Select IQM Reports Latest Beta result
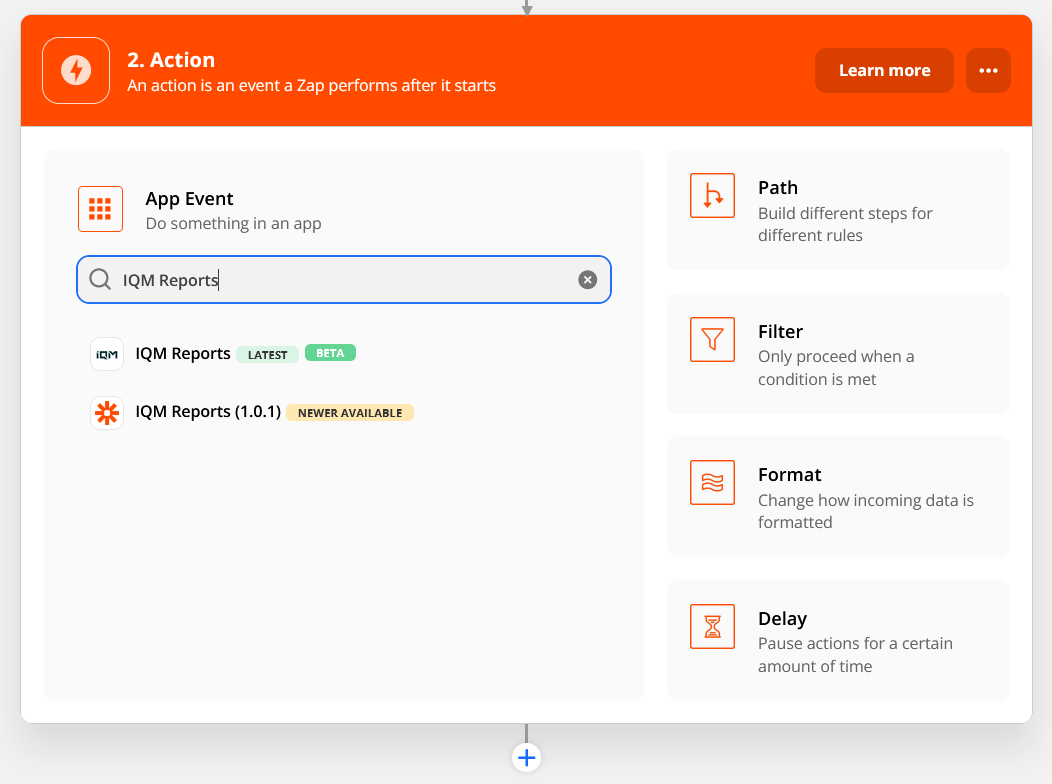 tap(183, 354)
